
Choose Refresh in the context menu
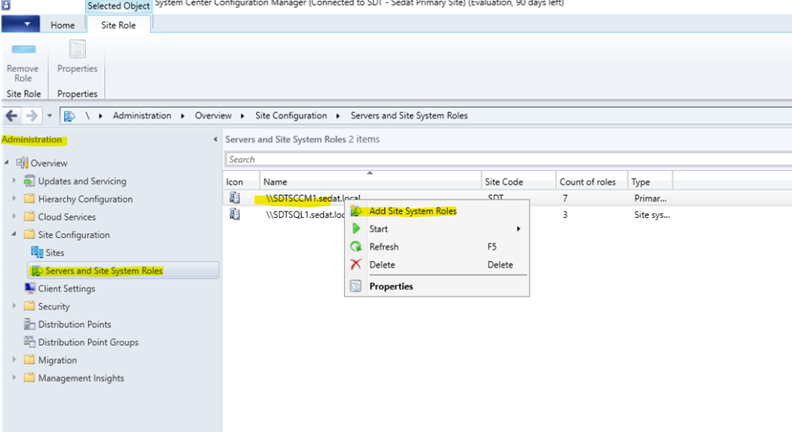(436, 247)
